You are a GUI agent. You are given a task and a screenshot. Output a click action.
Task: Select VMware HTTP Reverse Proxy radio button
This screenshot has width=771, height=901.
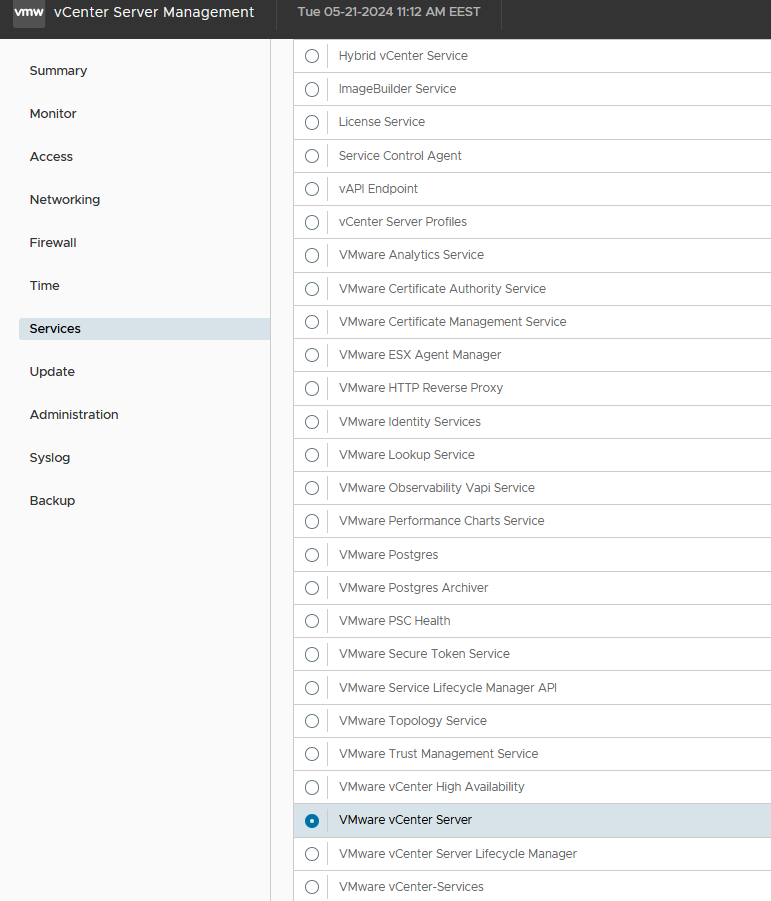coord(312,388)
